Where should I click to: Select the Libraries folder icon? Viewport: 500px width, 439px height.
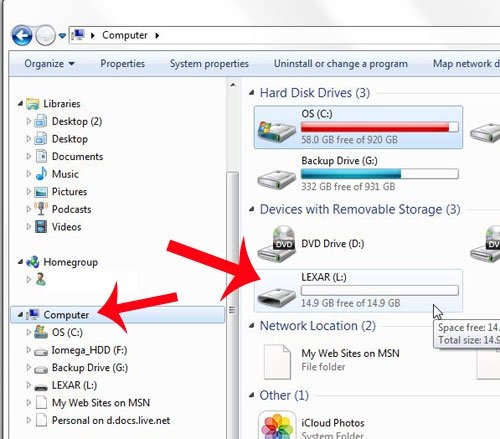coord(33,104)
